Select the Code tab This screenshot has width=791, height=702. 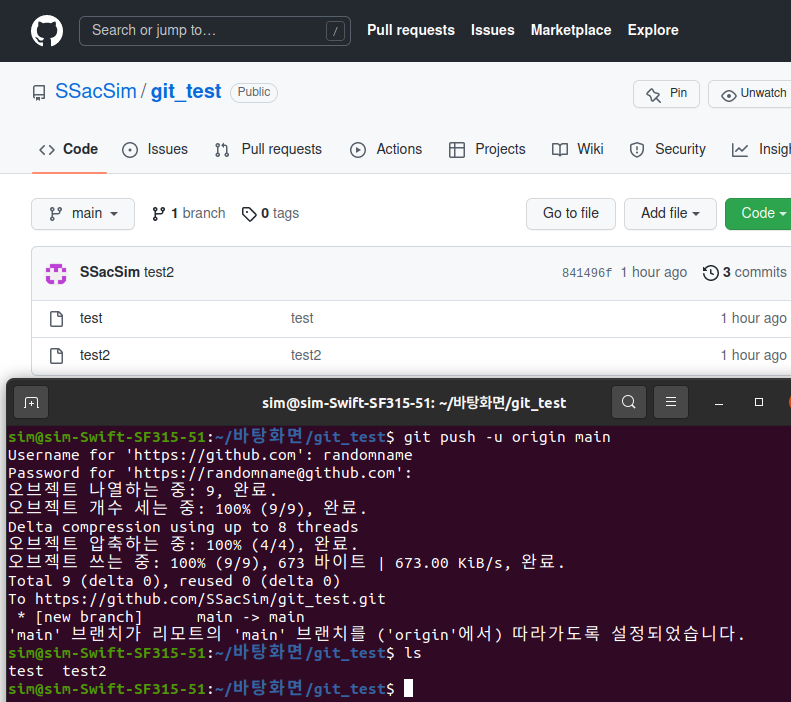coord(69,149)
